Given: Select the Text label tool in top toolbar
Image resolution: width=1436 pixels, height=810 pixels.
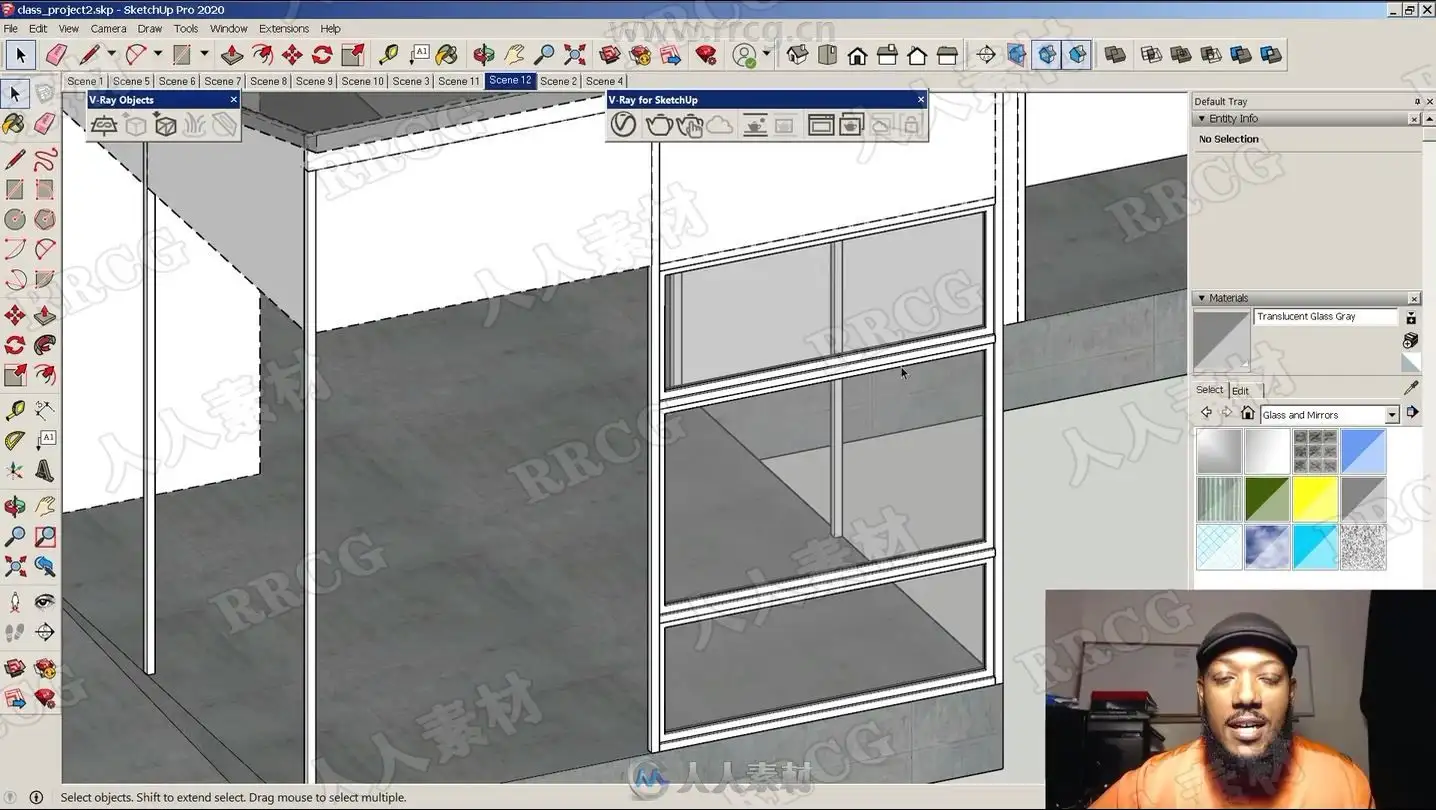Looking at the screenshot, I should (418, 54).
